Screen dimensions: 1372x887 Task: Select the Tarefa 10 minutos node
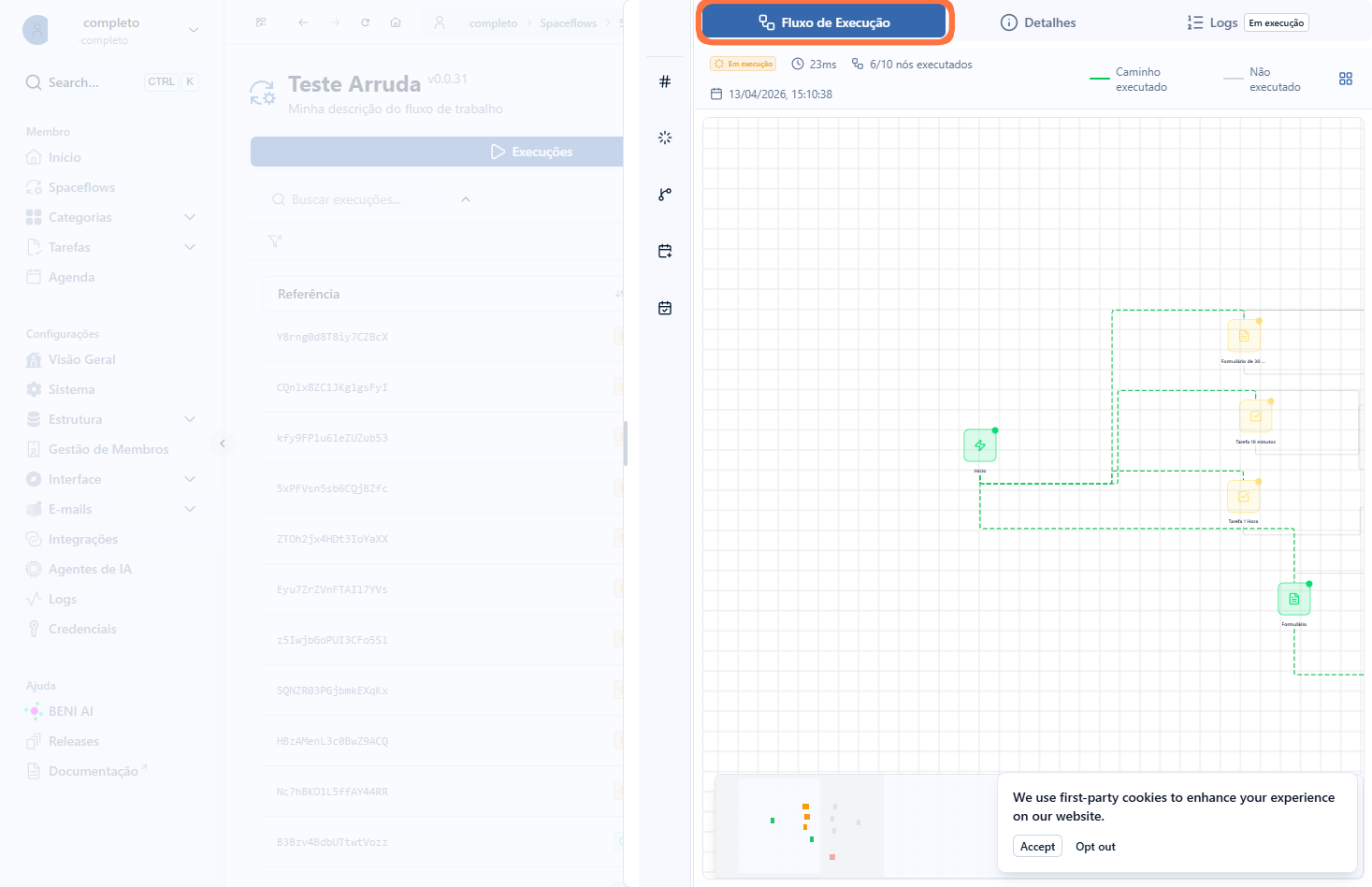(x=1256, y=416)
